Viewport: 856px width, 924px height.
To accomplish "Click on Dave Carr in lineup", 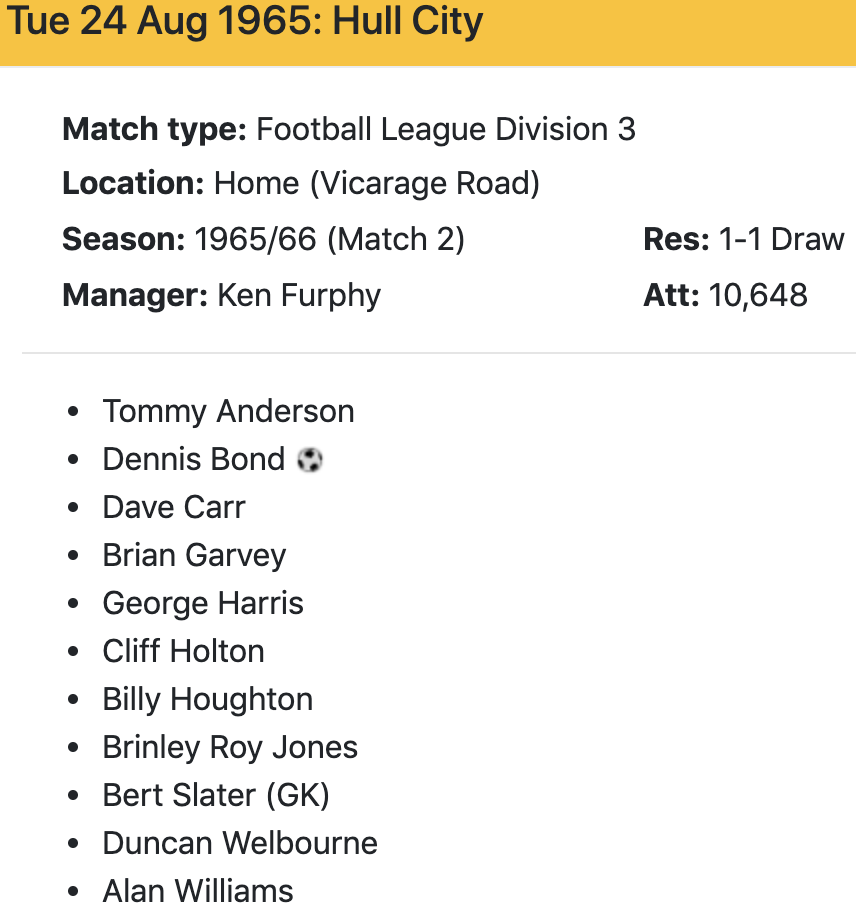I will 173,507.
